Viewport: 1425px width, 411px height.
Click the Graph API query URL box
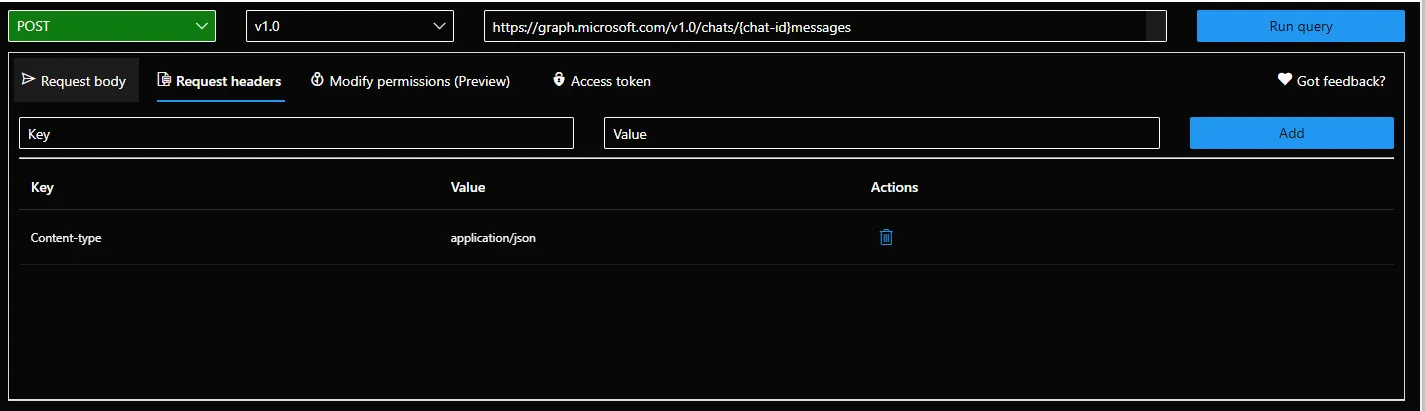pyautogui.click(x=815, y=27)
